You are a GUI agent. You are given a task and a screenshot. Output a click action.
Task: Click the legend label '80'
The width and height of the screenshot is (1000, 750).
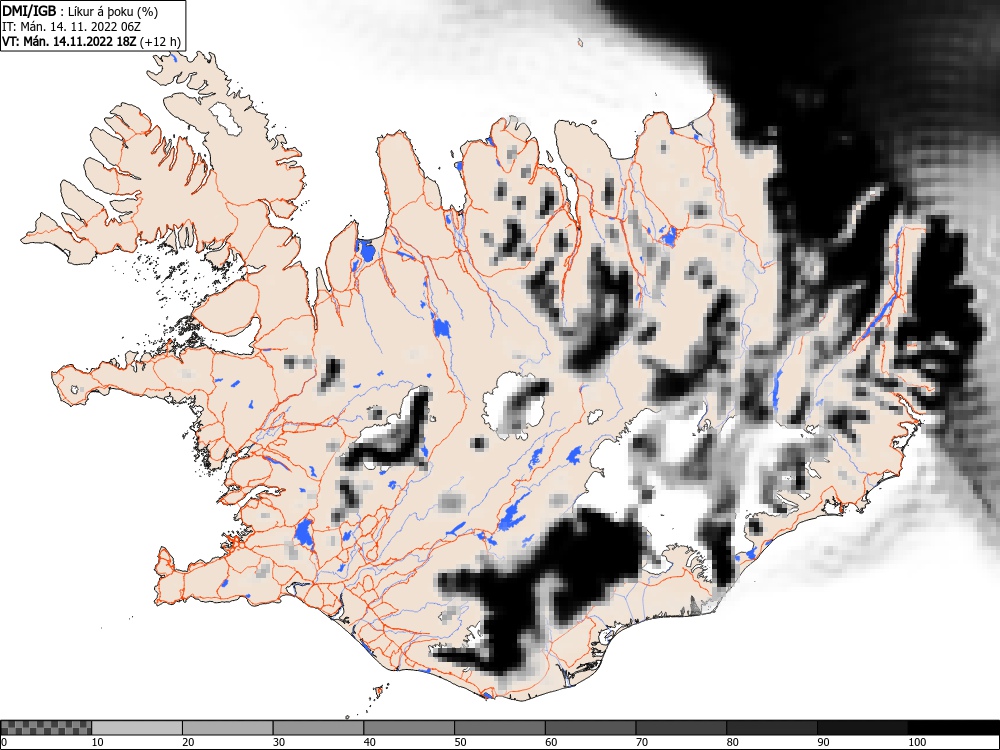pos(732,742)
